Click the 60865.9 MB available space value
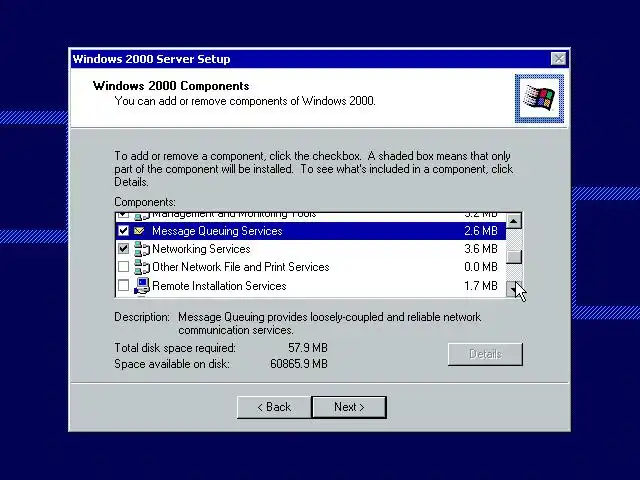The height and width of the screenshot is (480, 640). 299,364
